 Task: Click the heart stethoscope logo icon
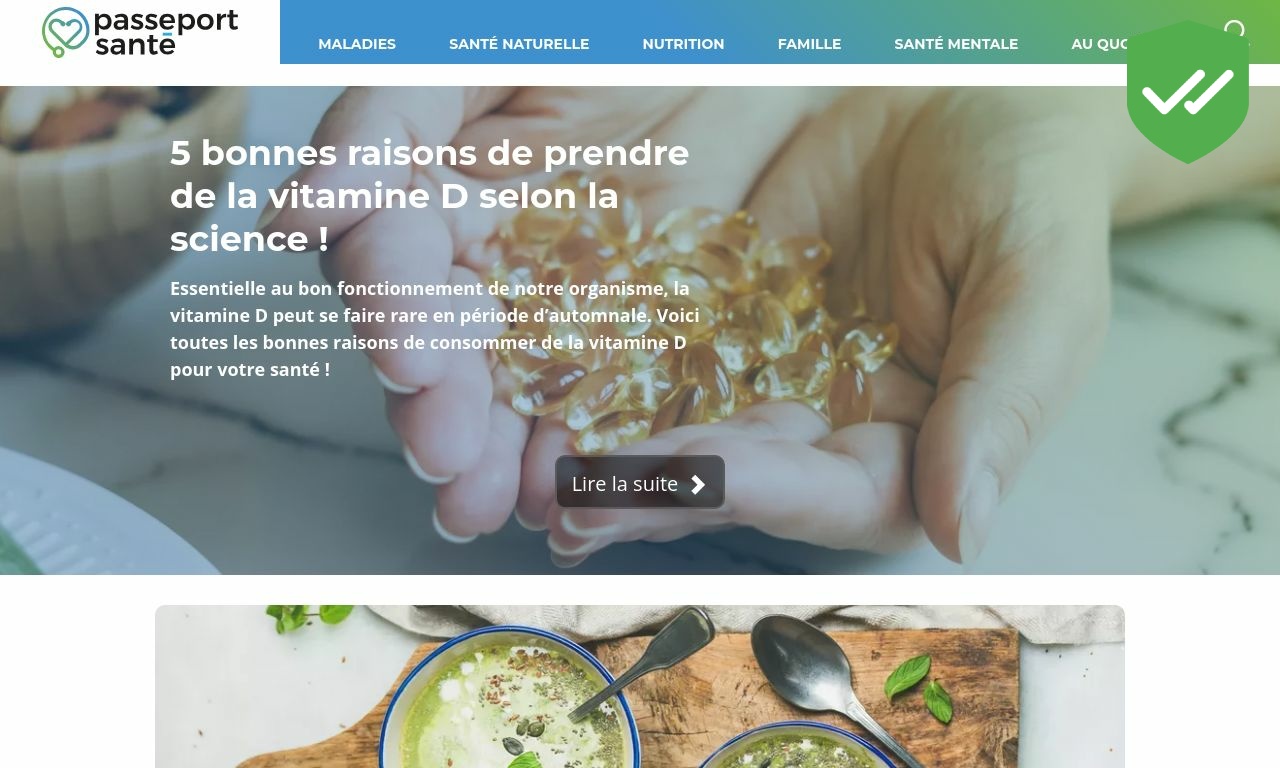pyautogui.click(x=65, y=32)
